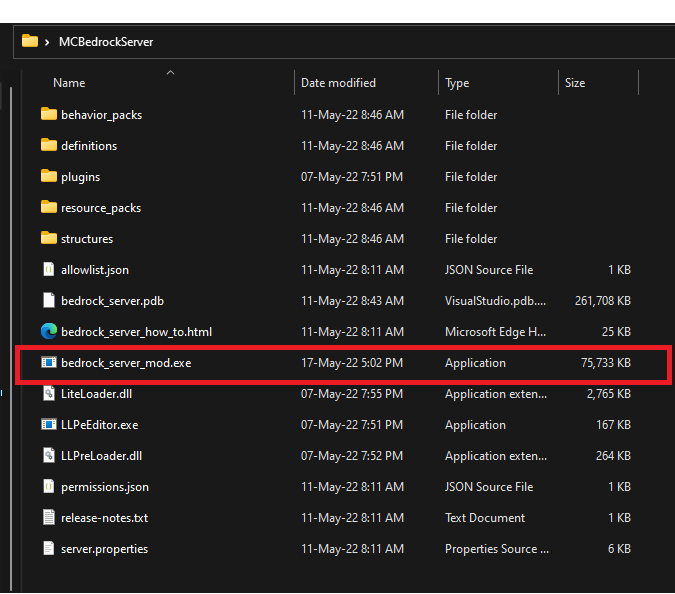Select the bedrock_server.pdb file name

(x=112, y=301)
